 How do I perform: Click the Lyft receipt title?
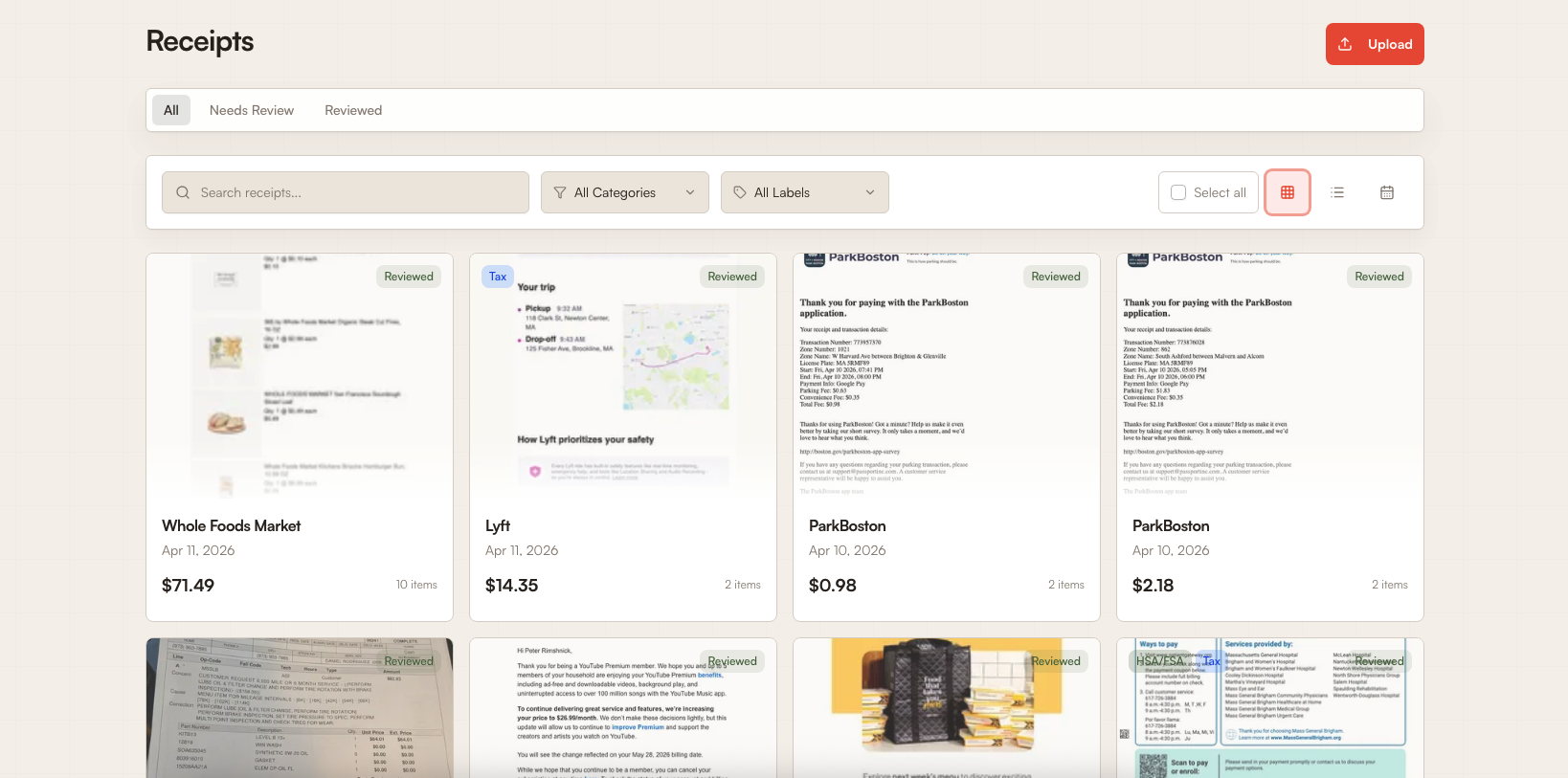coord(498,525)
